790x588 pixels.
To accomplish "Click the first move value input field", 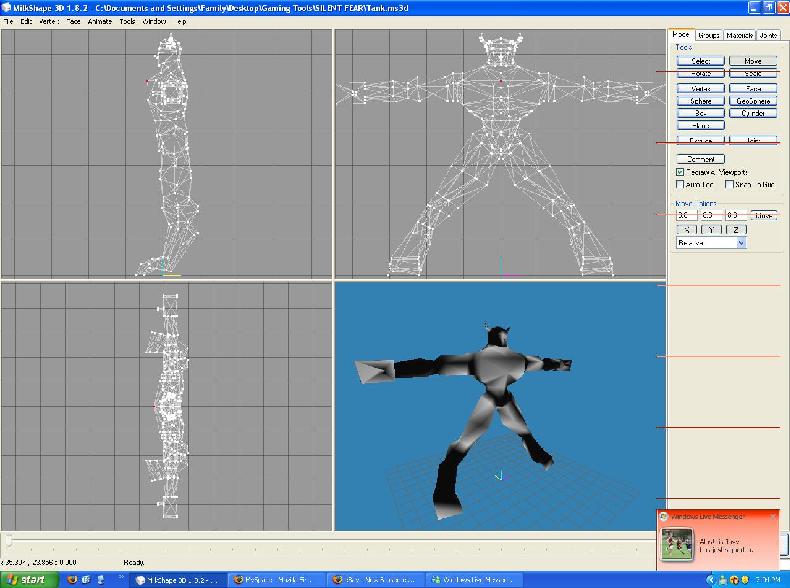I will pyautogui.click(x=685, y=215).
